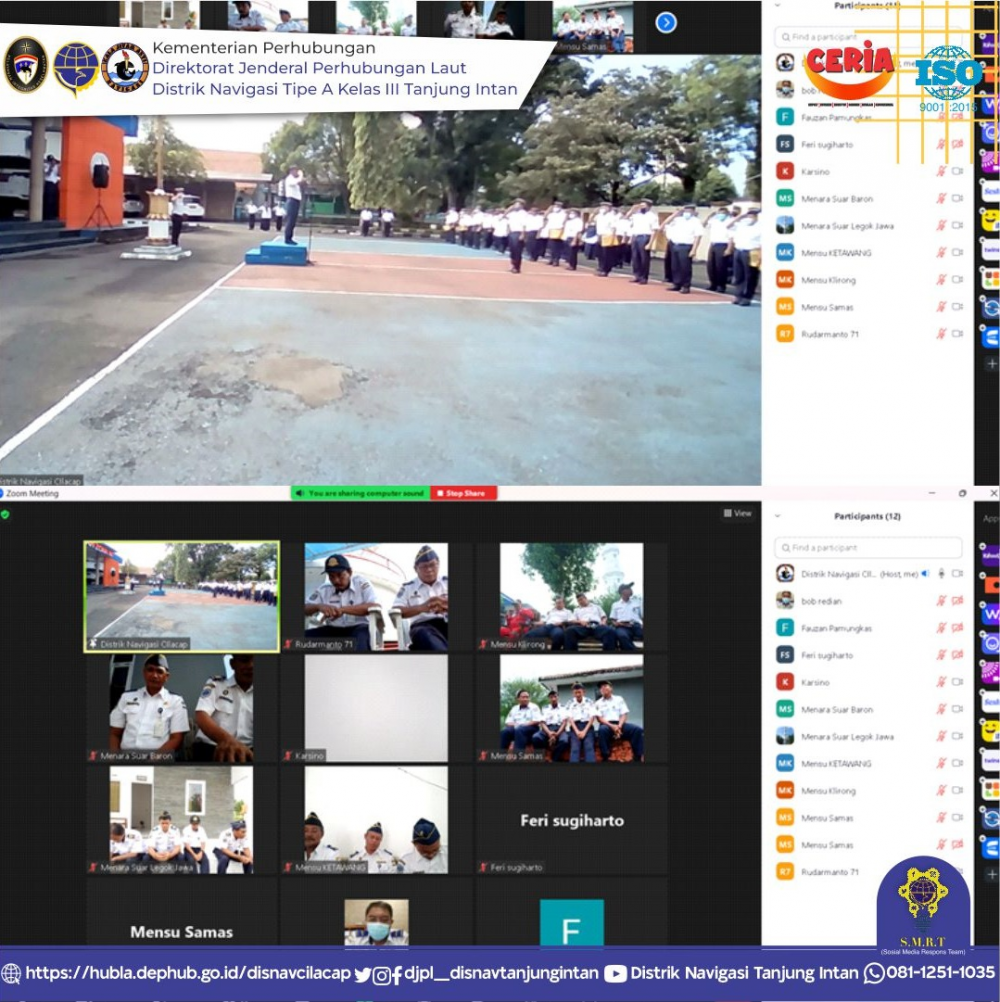The width and height of the screenshot is (1000, 1002).
Task: Select Rudarmanto 71 row in upper participants list
Action: click(x=869, y=334)
